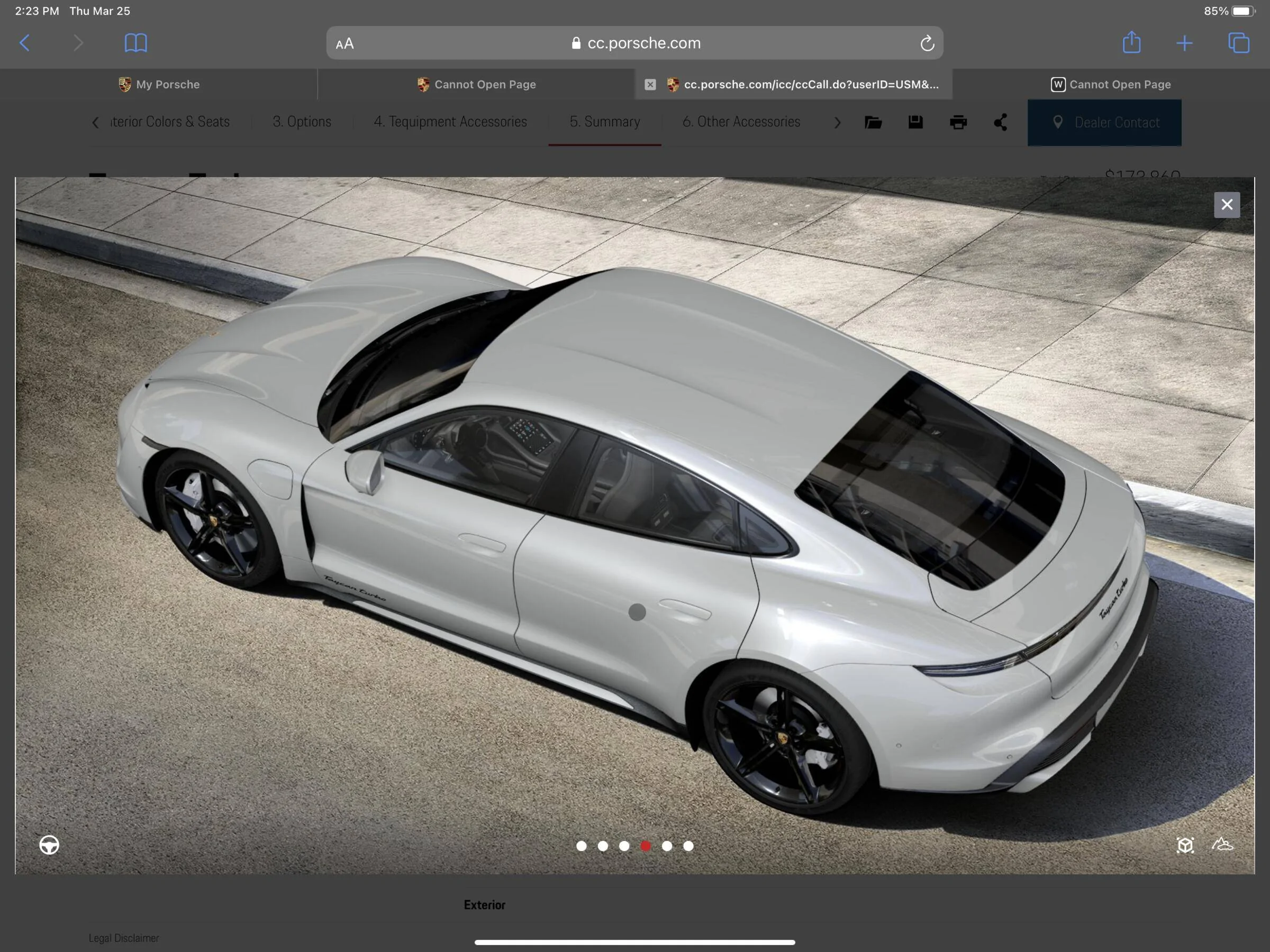Screen dimensions: 1270x952
Task: Print the configuration
Action: 958,122
